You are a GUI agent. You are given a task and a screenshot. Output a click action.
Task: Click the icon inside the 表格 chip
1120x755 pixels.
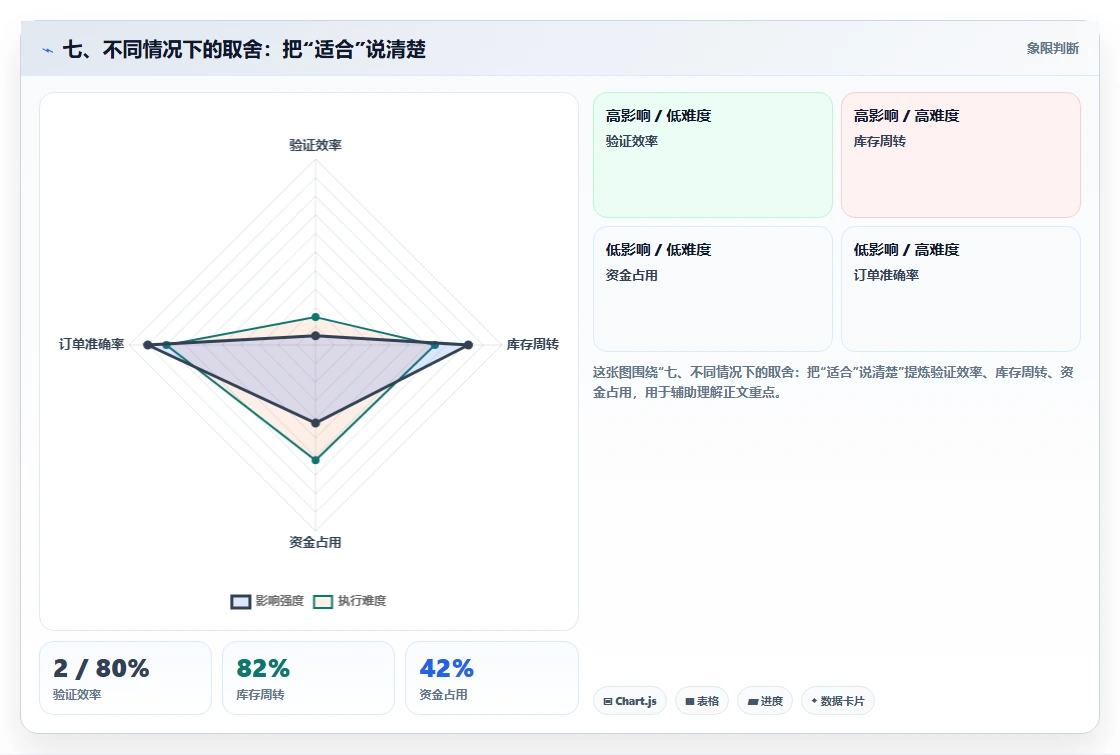(690, 701)
